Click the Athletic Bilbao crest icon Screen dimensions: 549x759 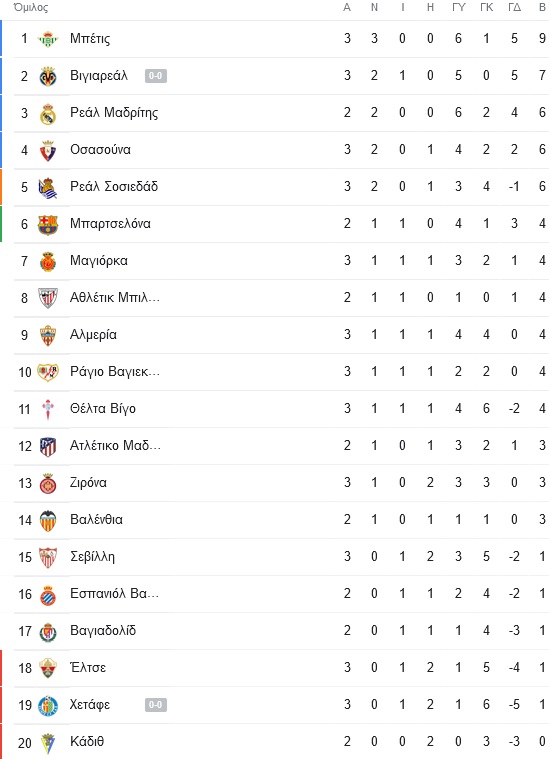click(x=47, y=298)
